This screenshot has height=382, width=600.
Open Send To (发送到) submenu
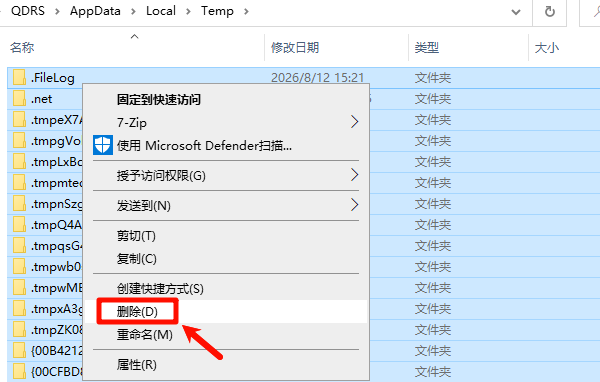coord(226,206)
